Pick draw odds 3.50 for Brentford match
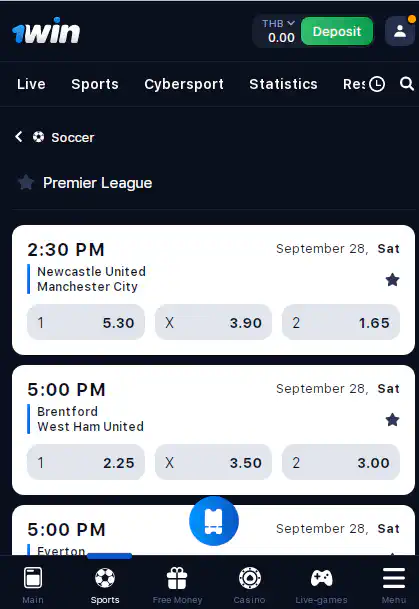This screenshot has height=609, width=419. pyautogui.click(x=213, y=462)
